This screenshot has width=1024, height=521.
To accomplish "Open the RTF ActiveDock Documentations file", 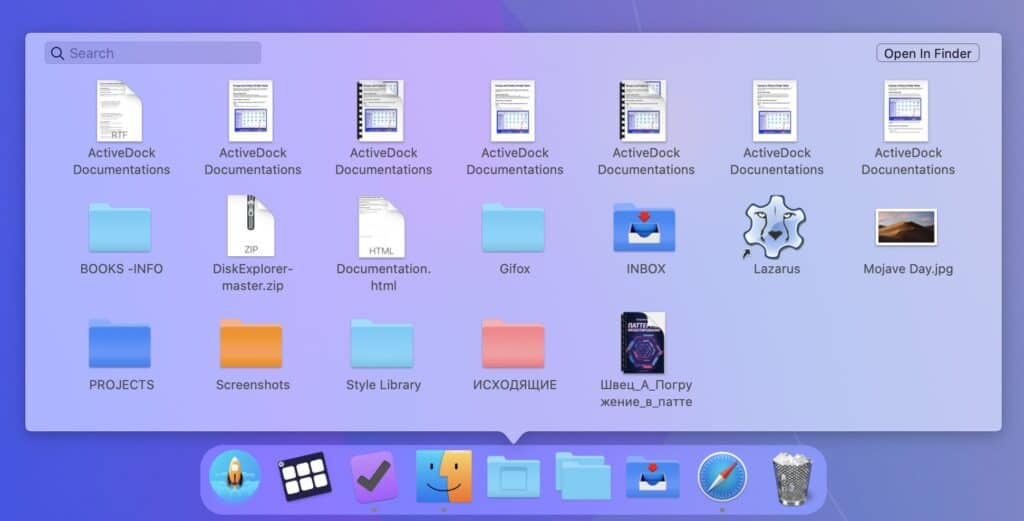I will 120,111.
